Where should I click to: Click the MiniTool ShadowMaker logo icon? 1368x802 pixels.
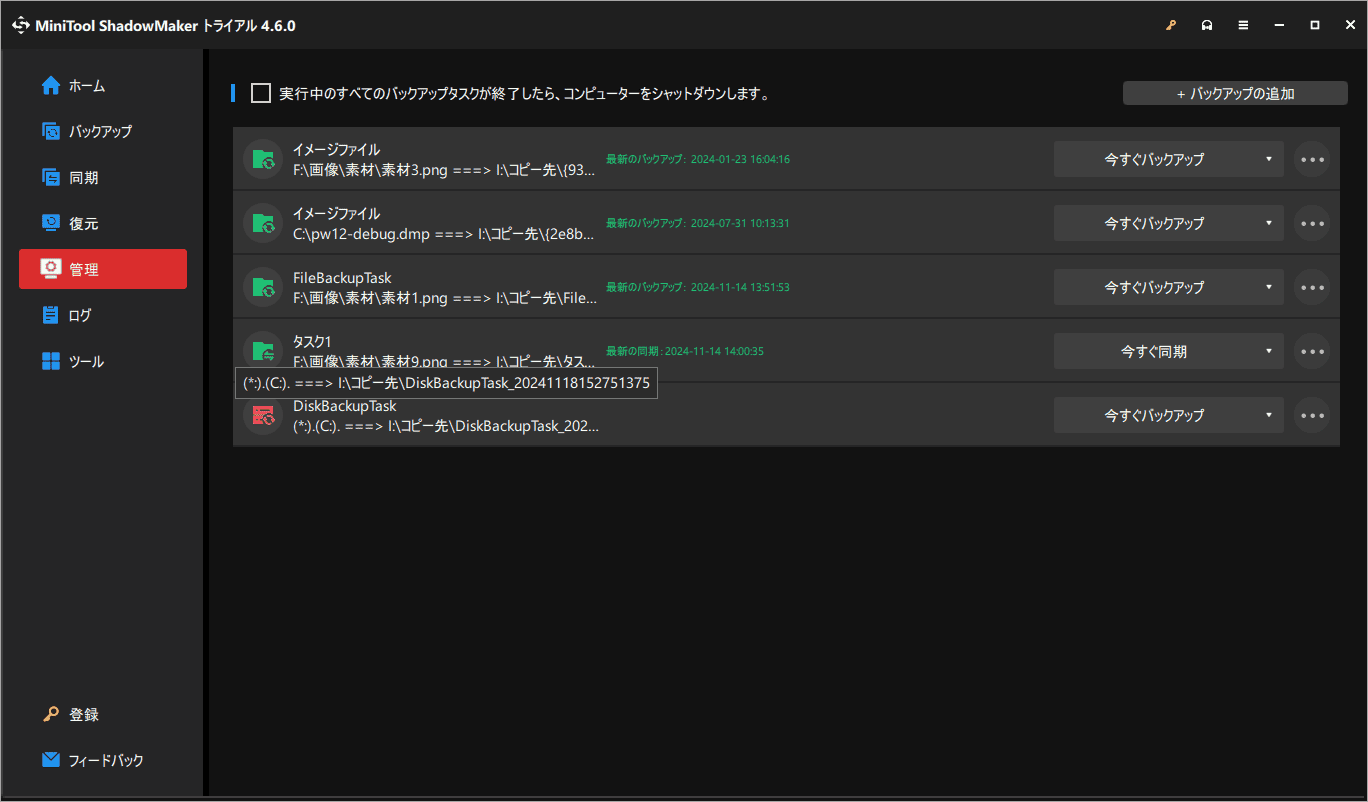click(20, 25)
